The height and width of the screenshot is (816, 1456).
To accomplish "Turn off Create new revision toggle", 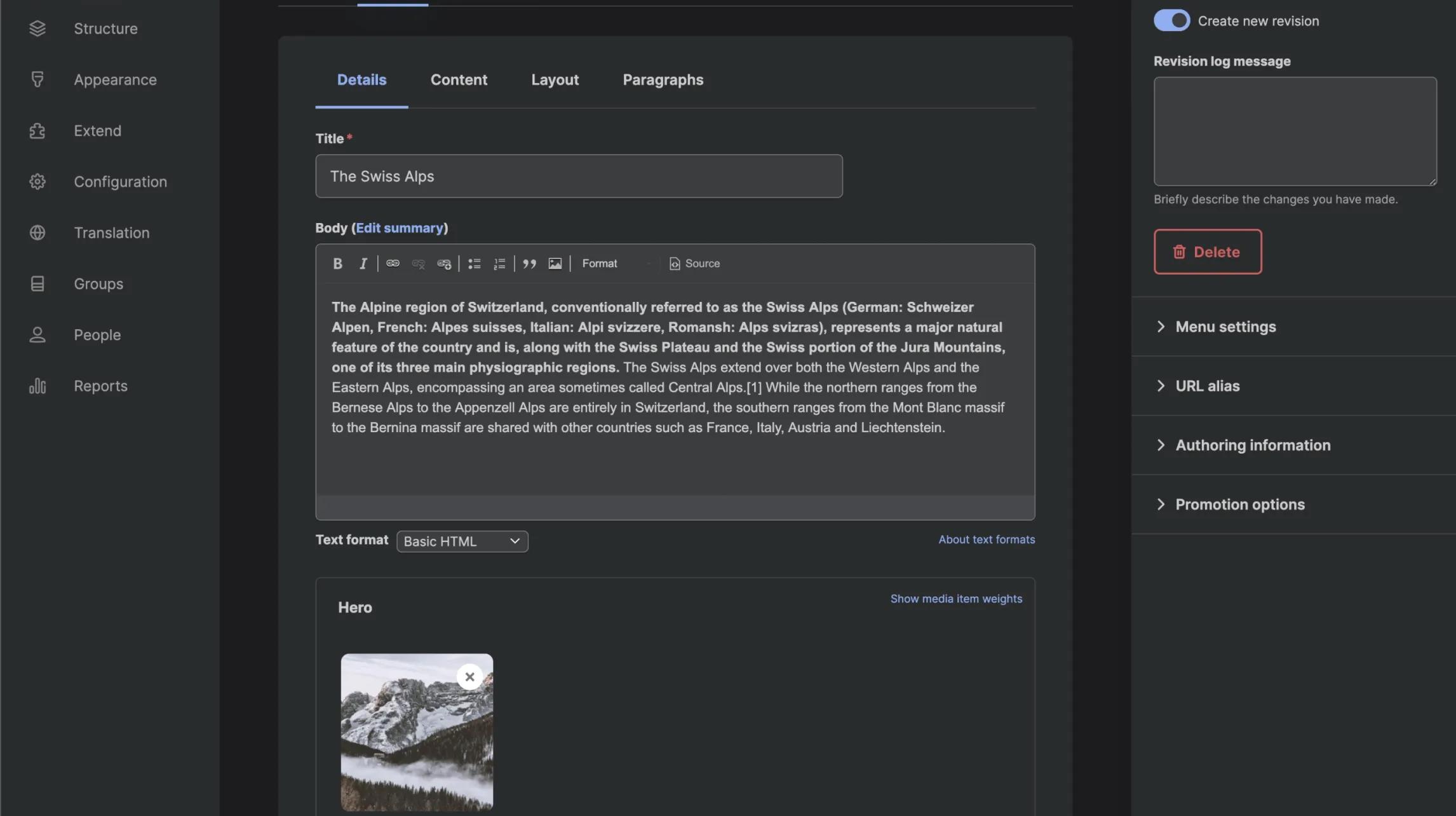I will coord(1171,20).
